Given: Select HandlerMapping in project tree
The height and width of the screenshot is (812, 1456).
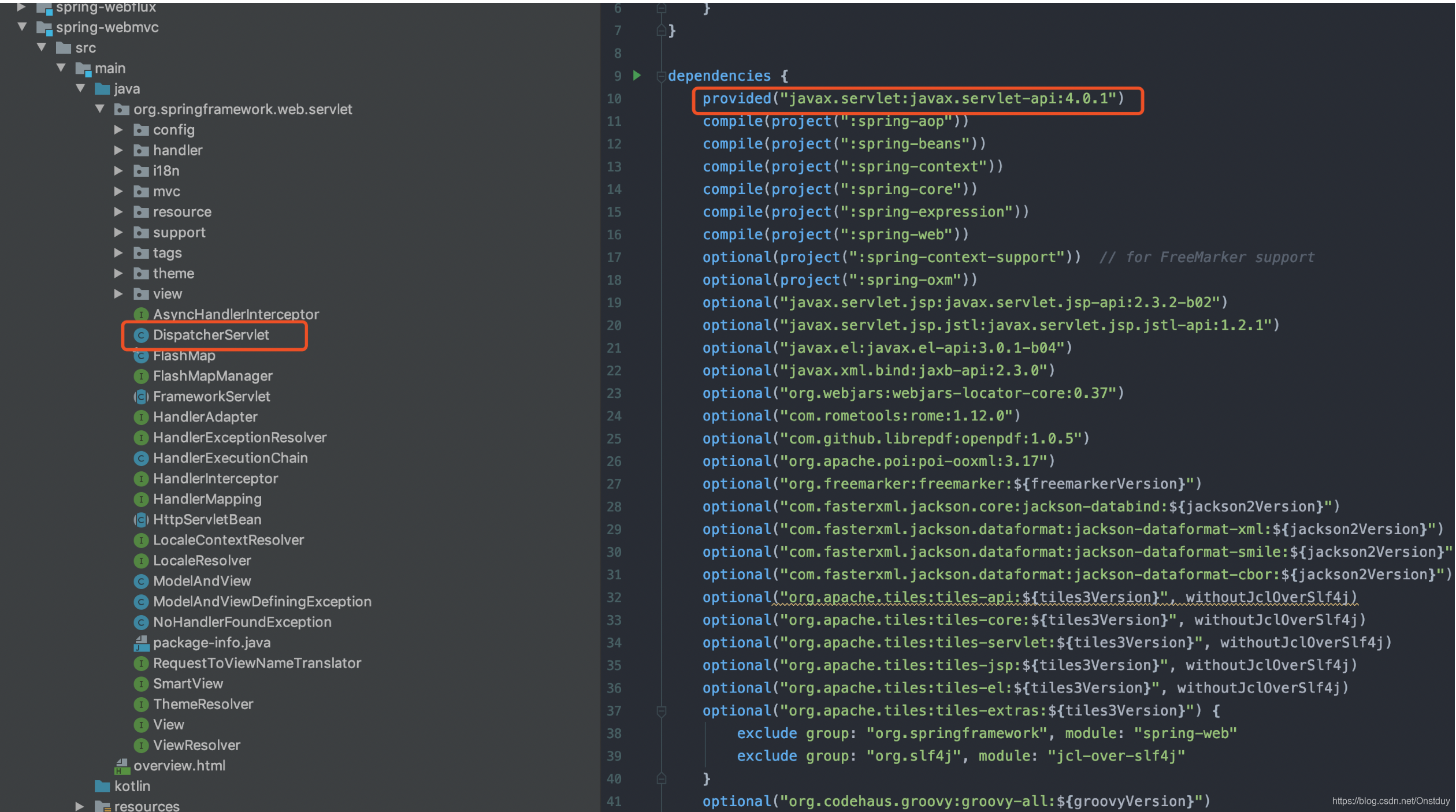Looking at the screenshot, I should coord(207,499).
